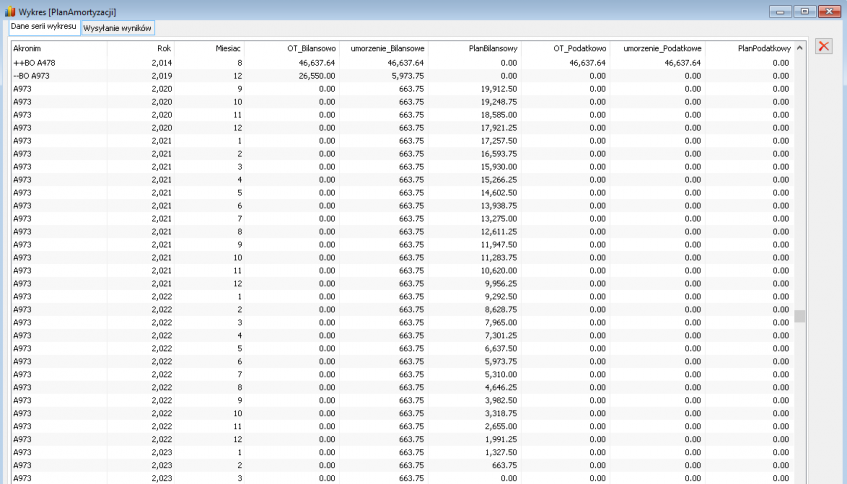Select the 1,991.25 plan value
Screen dimensions: 847x484
(x=501, y=439)
